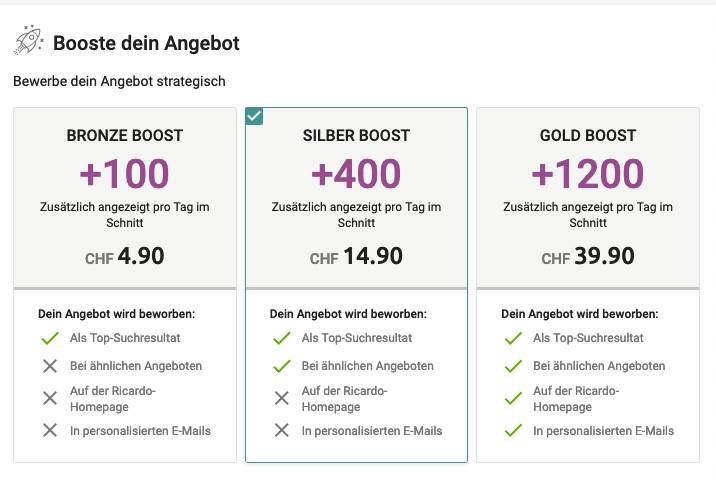Viewport: 716px width, 493px height.
Task: Click Gold checkmark for Top-Suchresultat
Action: coord(514,339)
